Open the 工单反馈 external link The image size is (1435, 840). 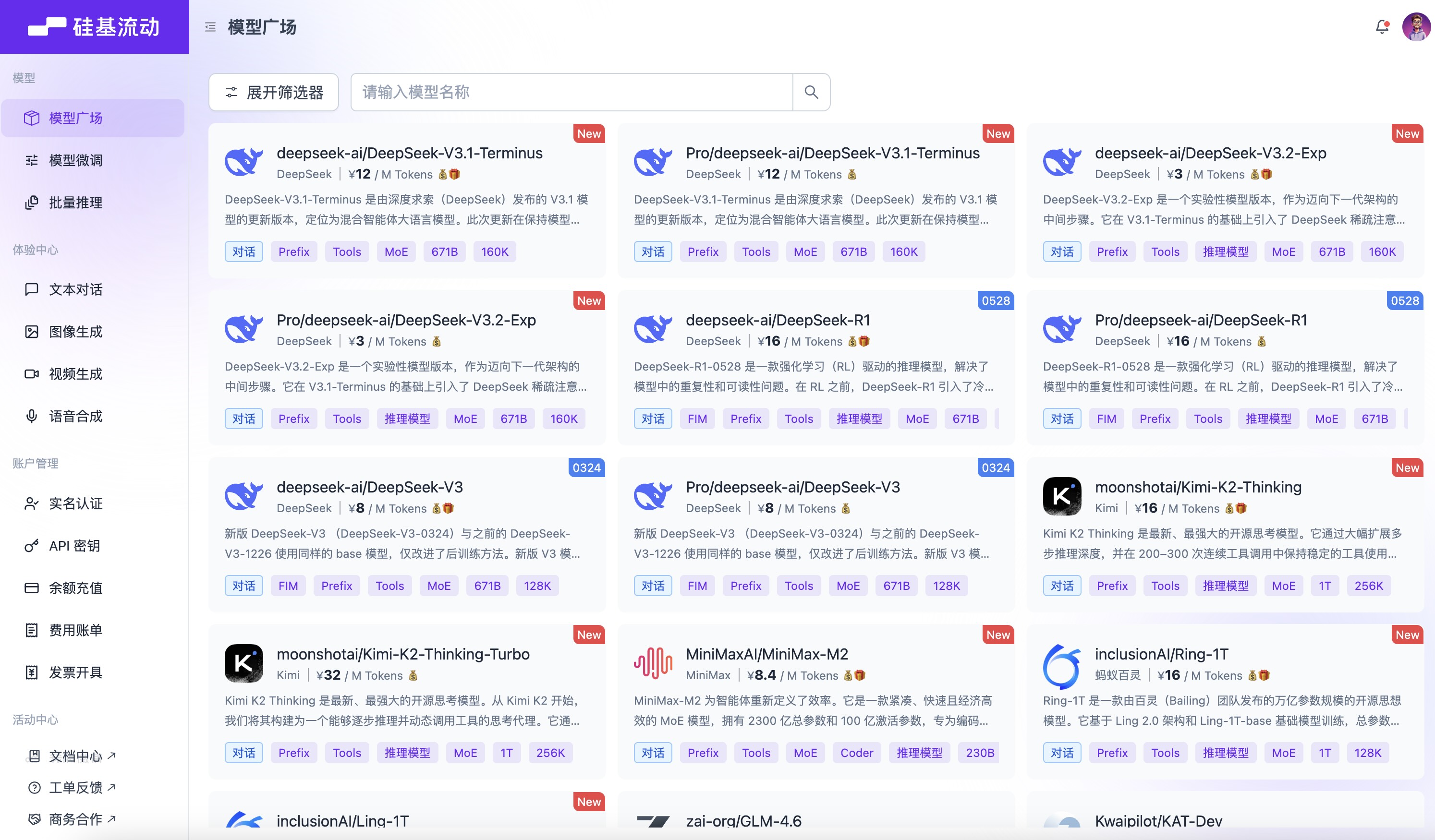pyautogui.click(x=75, y=788)
